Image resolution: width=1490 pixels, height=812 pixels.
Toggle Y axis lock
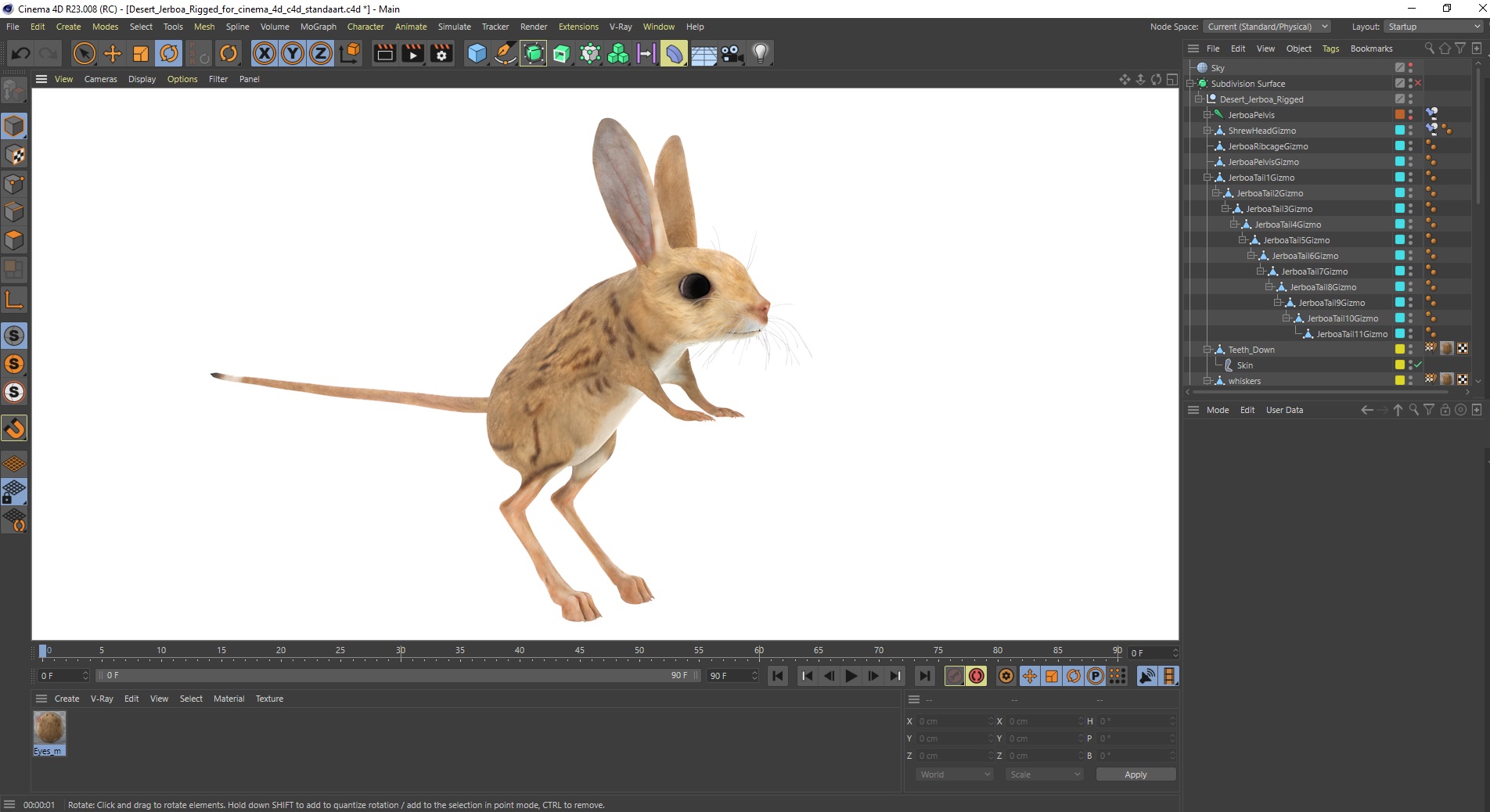point(293,53)
